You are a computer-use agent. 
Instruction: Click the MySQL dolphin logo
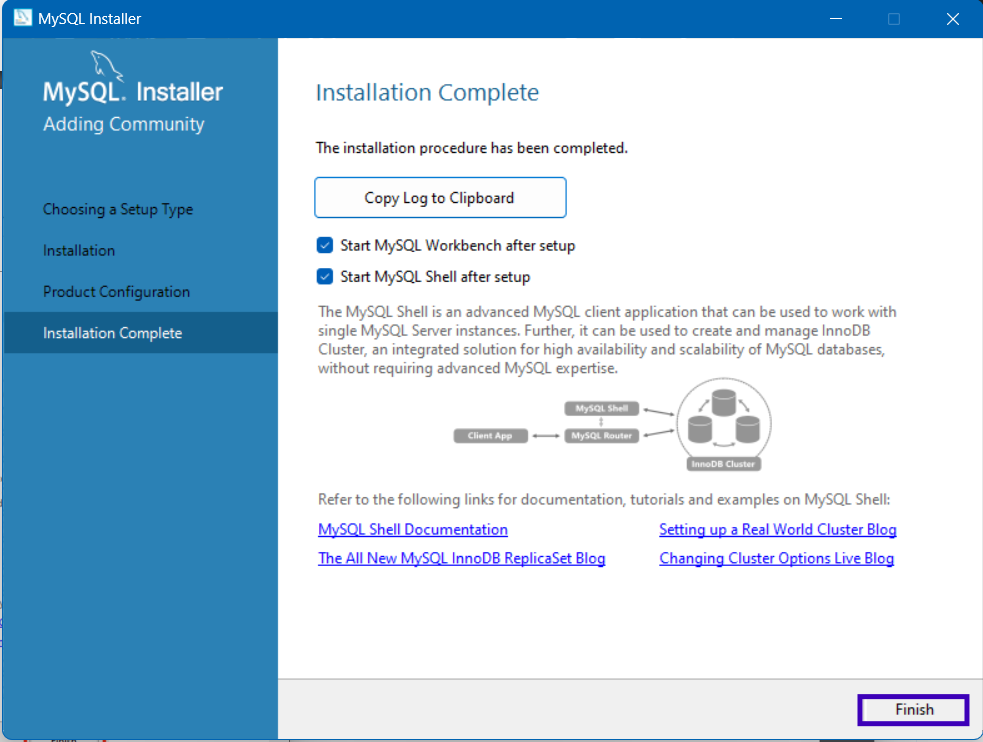(107, 66)
